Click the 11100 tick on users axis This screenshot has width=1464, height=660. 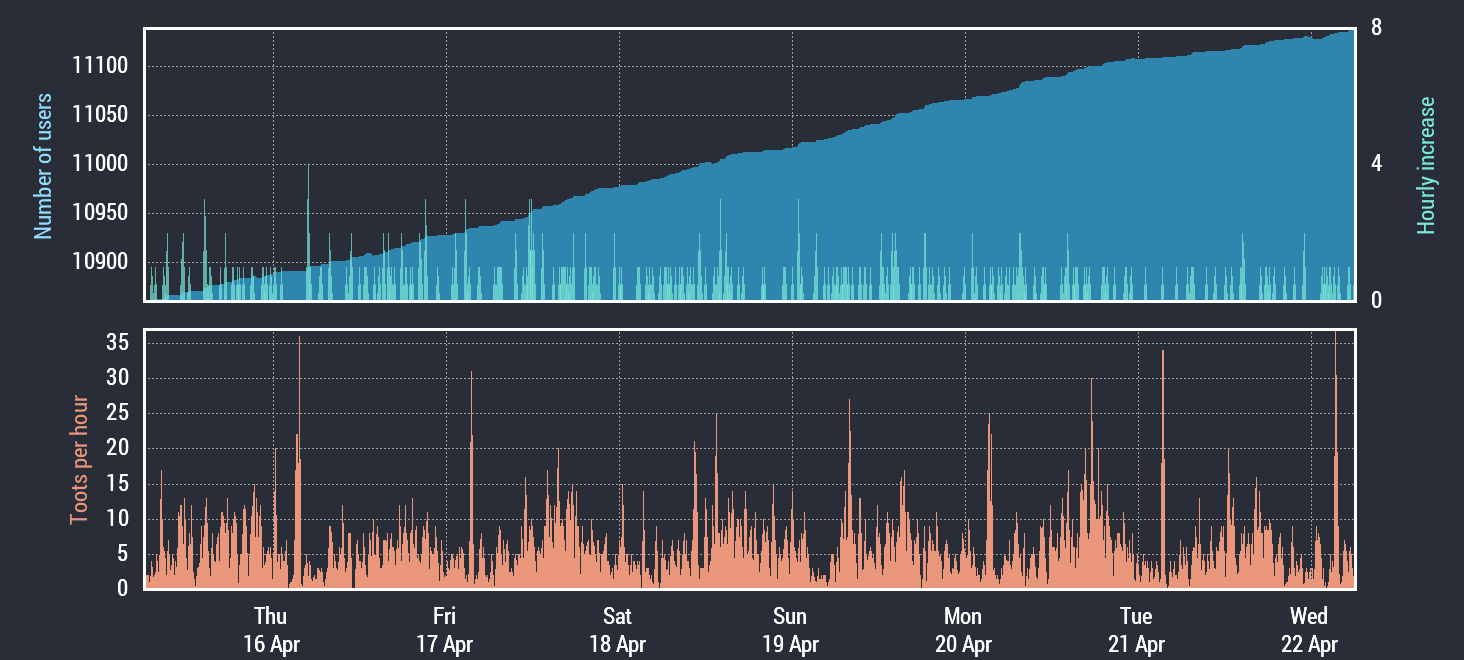pyautogui.click(x=100, y=67)
